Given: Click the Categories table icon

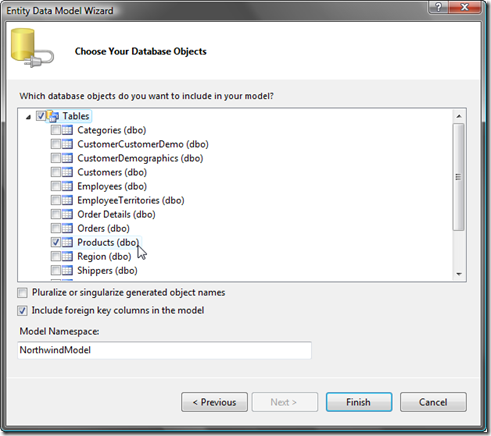Looking at the screenshot, I should coord(67,130).
